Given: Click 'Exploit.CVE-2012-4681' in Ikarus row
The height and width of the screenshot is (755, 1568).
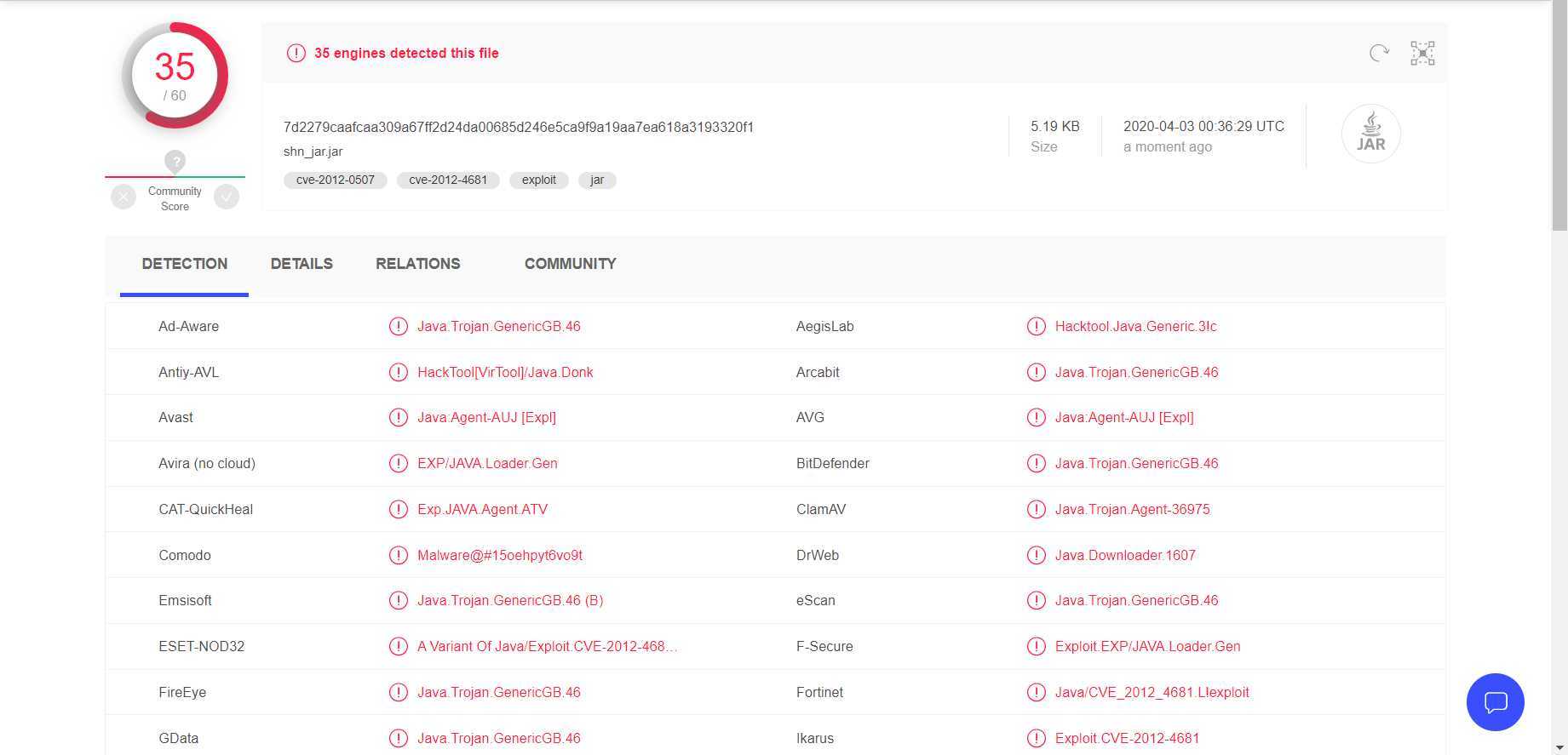Looking at the screenshot, I should click(x=1127, y=738).
